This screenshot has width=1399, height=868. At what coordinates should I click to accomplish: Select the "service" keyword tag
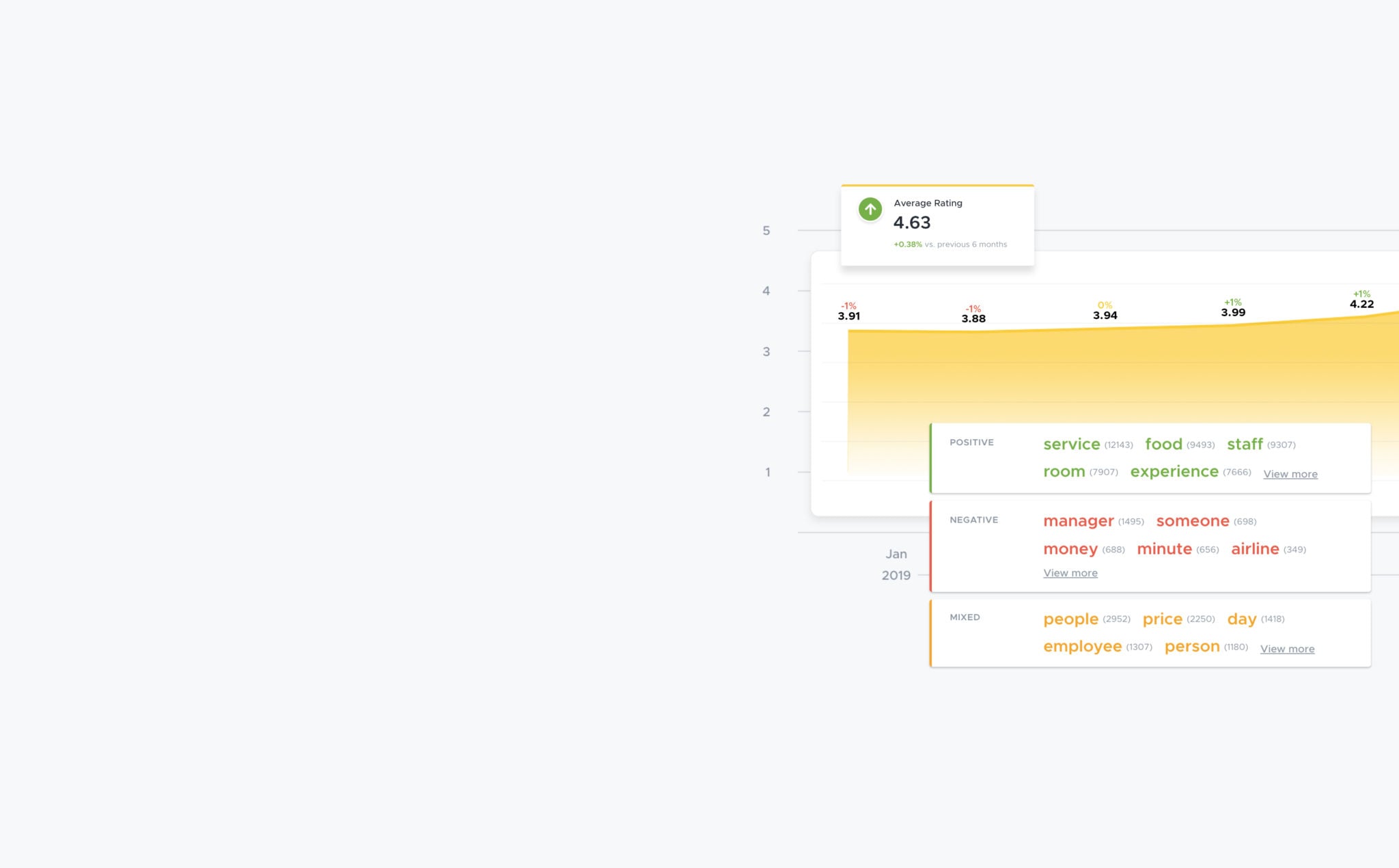point(1071,444)
